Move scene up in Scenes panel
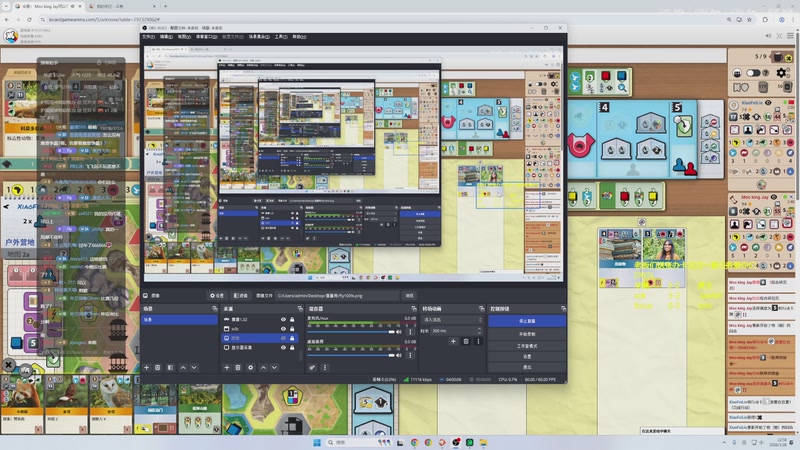 [183, 367]
